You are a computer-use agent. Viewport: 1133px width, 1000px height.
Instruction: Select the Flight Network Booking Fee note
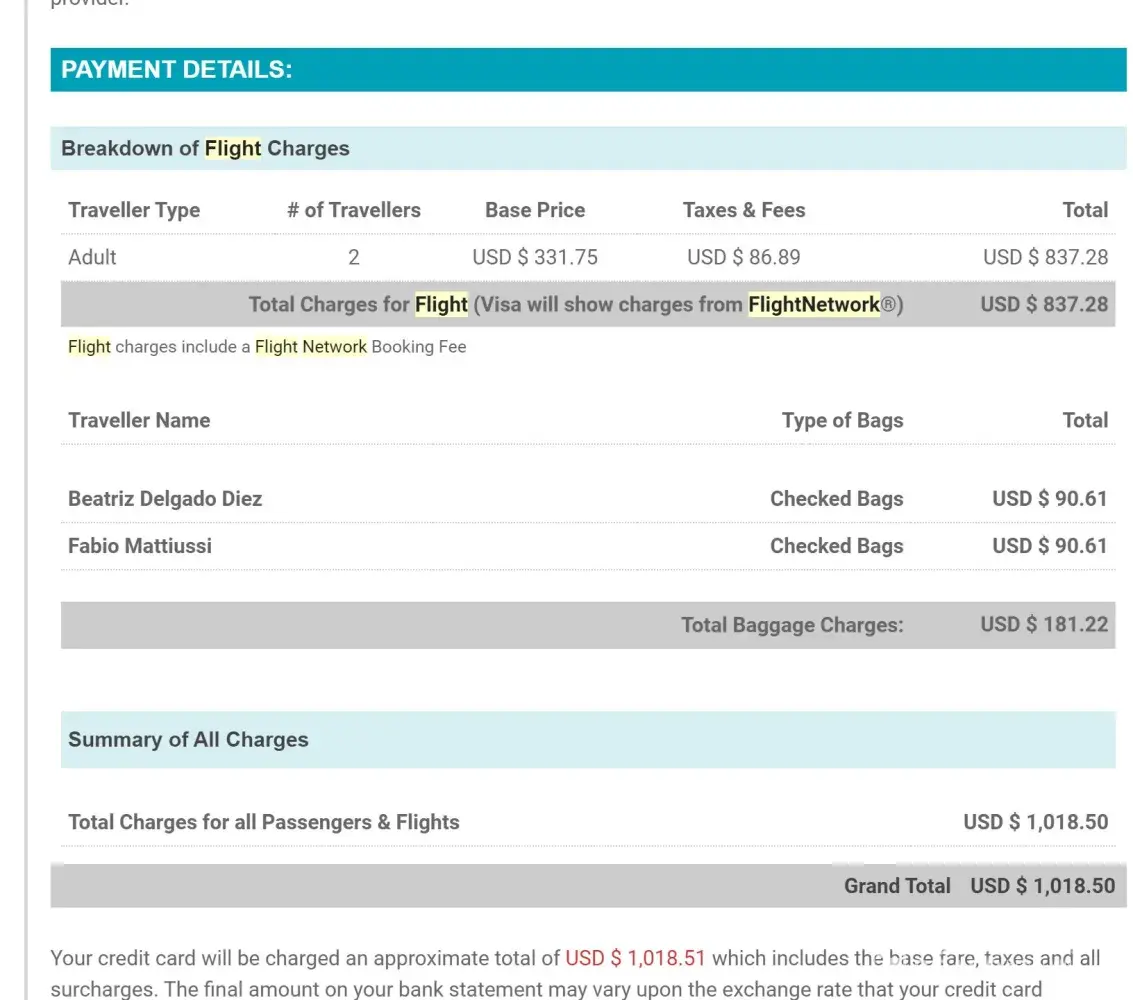267,347
